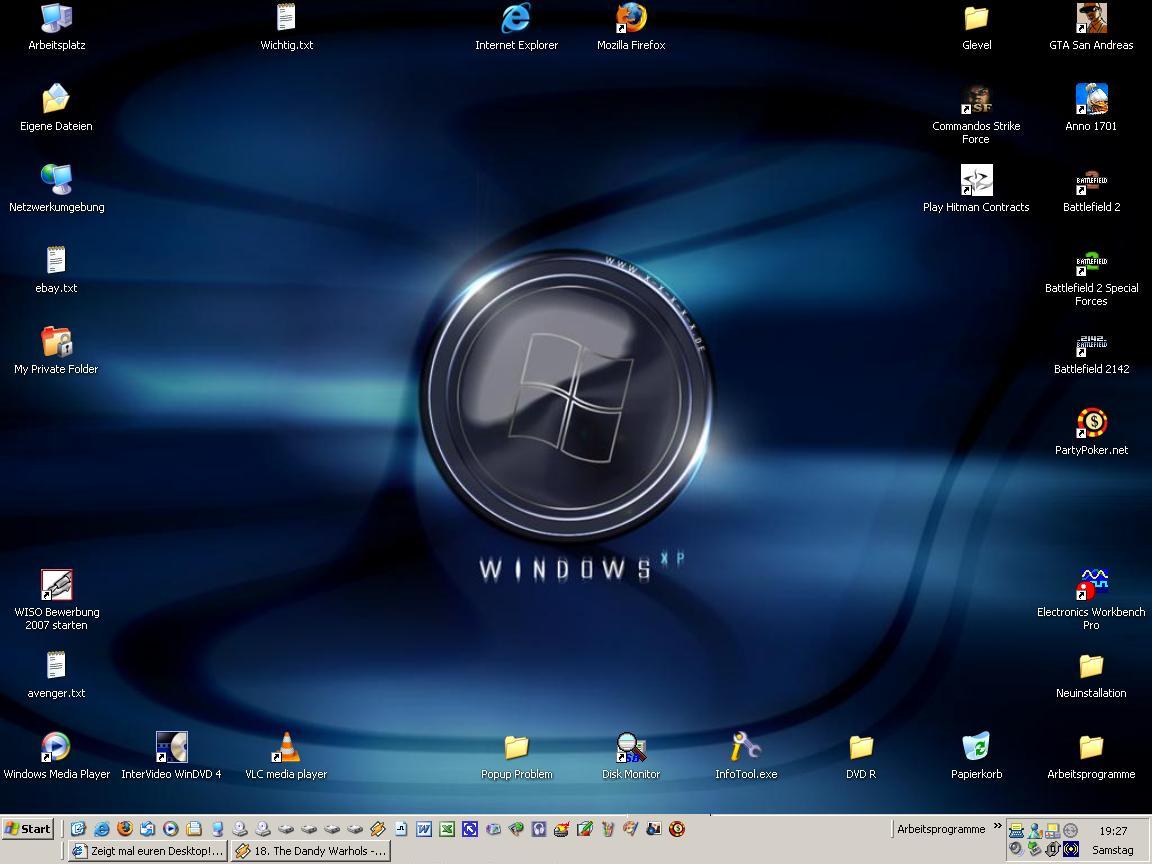Open the Start menu

(x=27, y=829)
